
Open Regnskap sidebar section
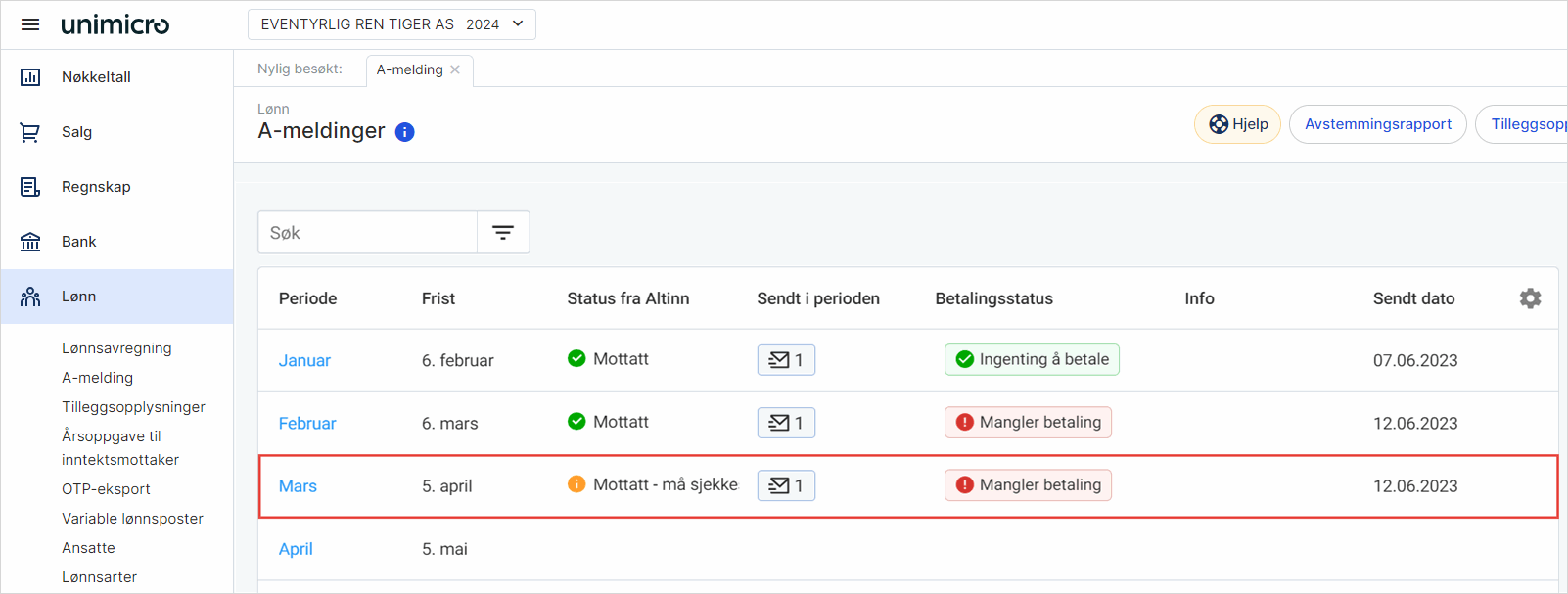pos(96,187)
